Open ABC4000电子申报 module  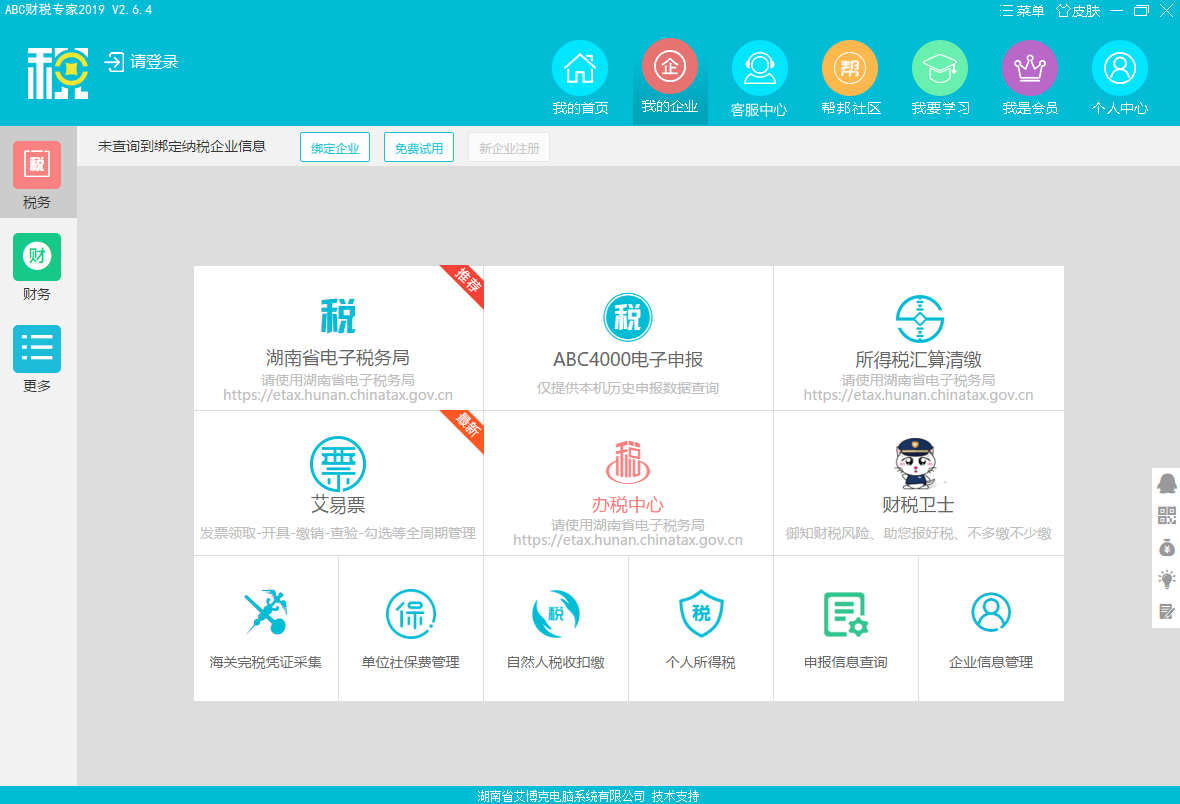click(628, 338)
